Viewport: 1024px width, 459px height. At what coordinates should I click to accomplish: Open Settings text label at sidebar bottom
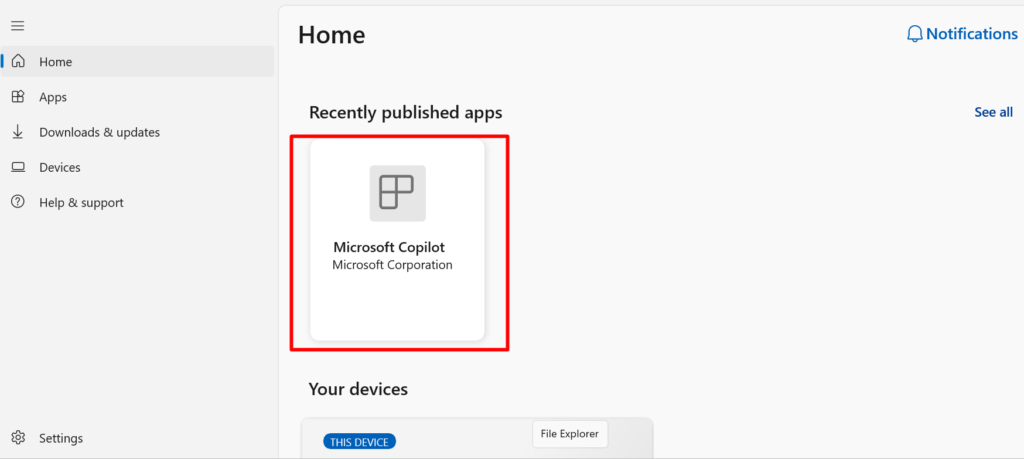[61, 438]
